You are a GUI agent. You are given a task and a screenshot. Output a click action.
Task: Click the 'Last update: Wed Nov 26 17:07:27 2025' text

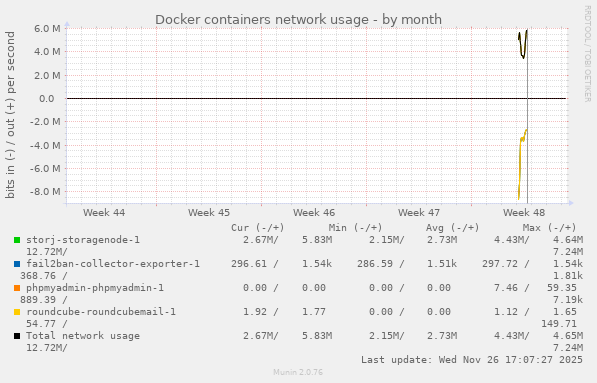click(472, 359)
